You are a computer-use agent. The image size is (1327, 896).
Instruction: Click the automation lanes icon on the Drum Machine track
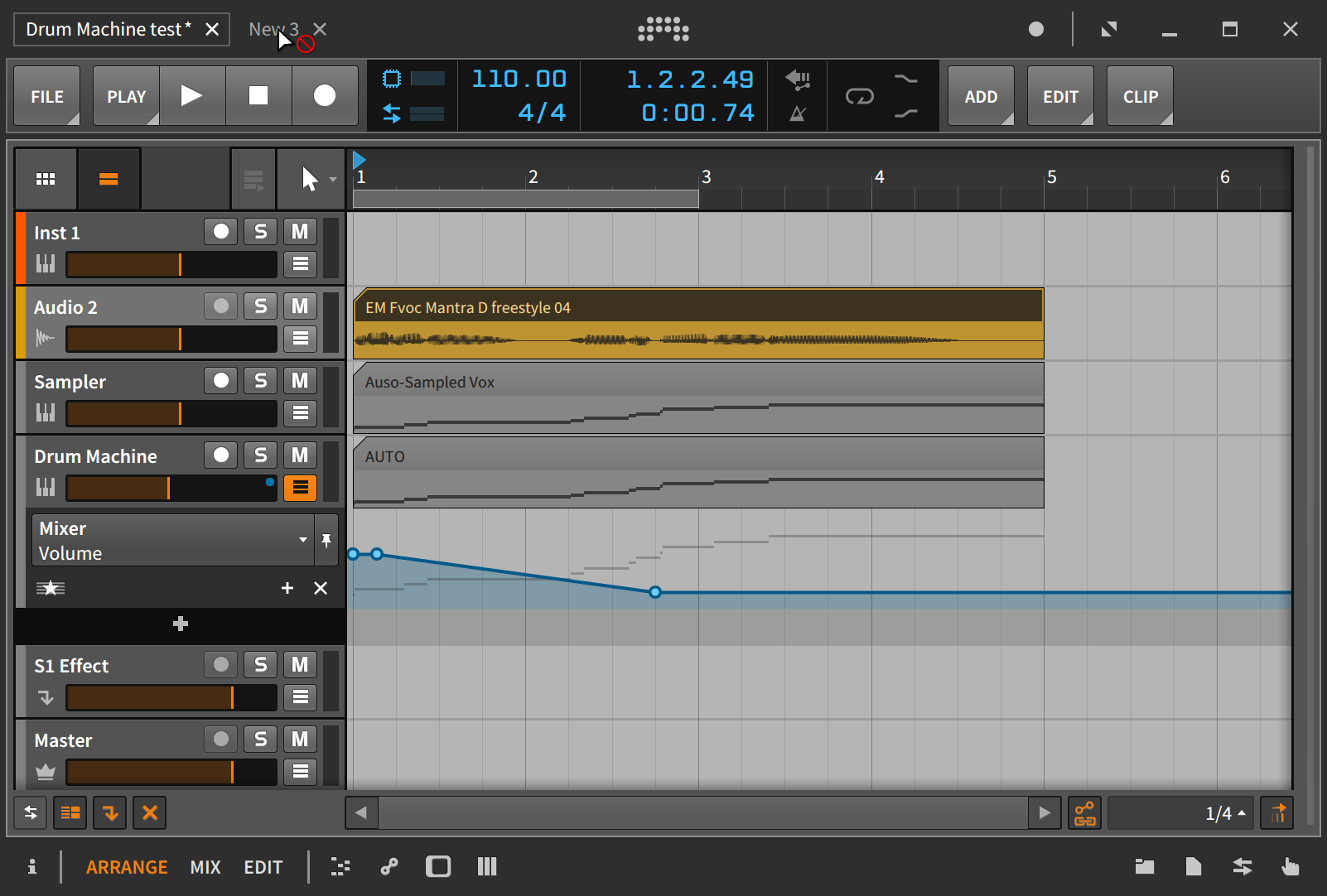coord(300,488)
